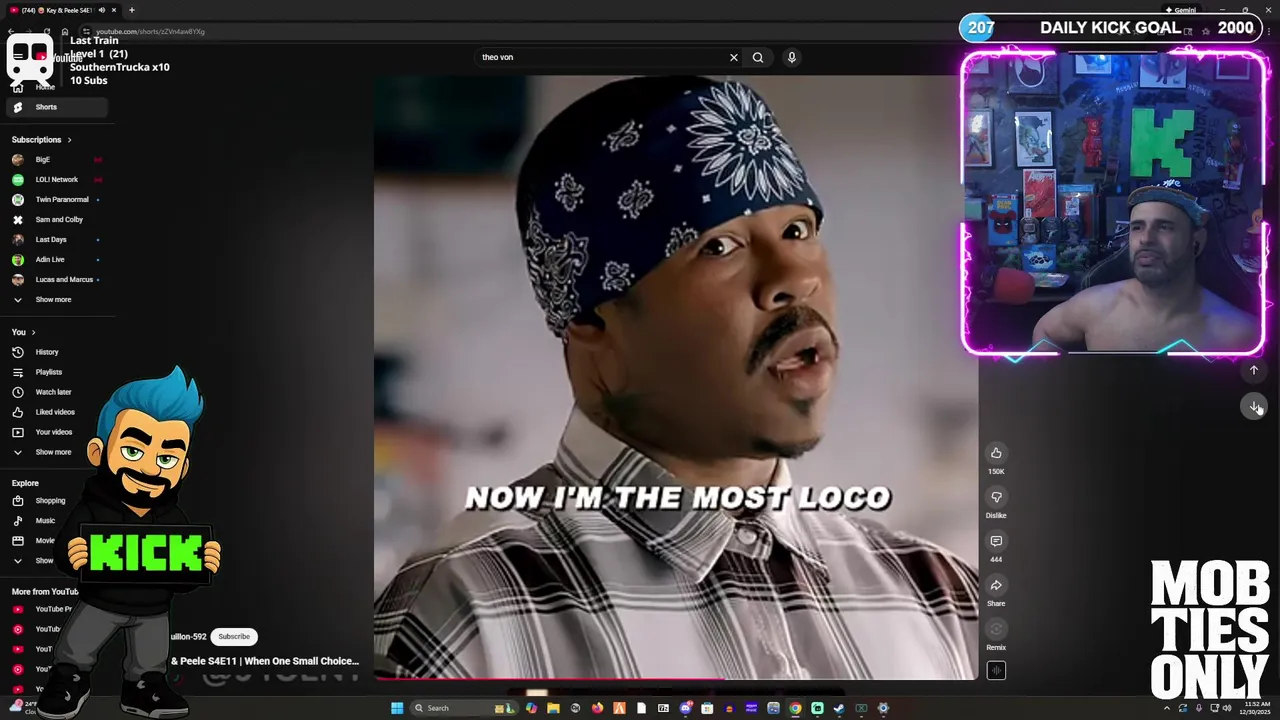Open the Last Days subscription
This screenshot has height=720, width=1280.
pos(58,239)
